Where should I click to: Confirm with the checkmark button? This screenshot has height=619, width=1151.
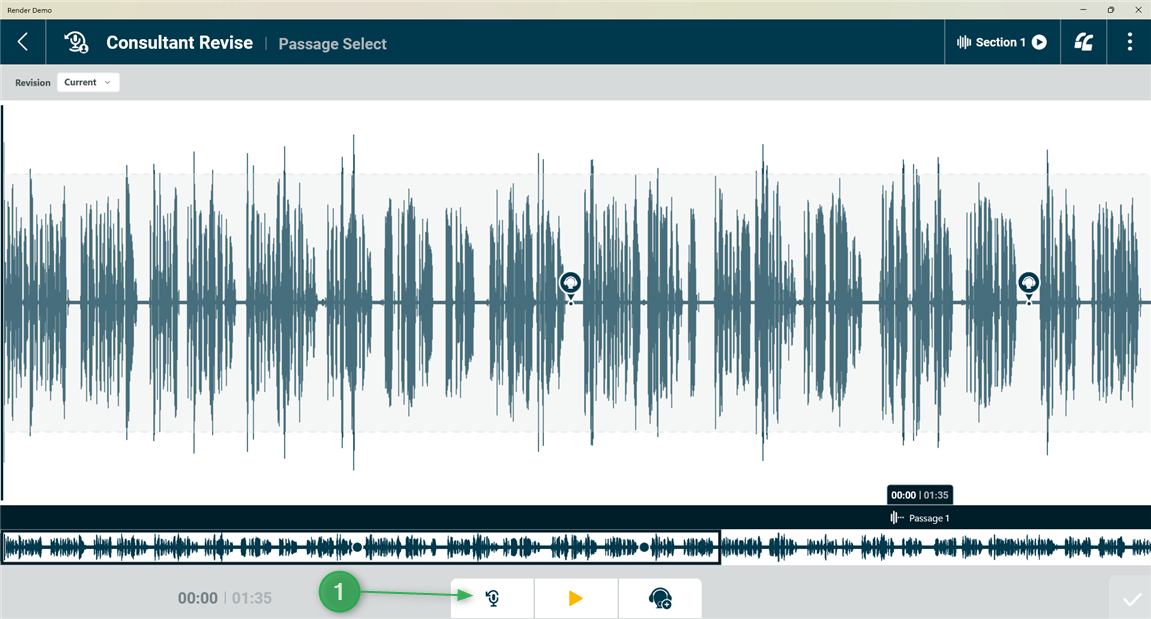[x=1130, y=598]
